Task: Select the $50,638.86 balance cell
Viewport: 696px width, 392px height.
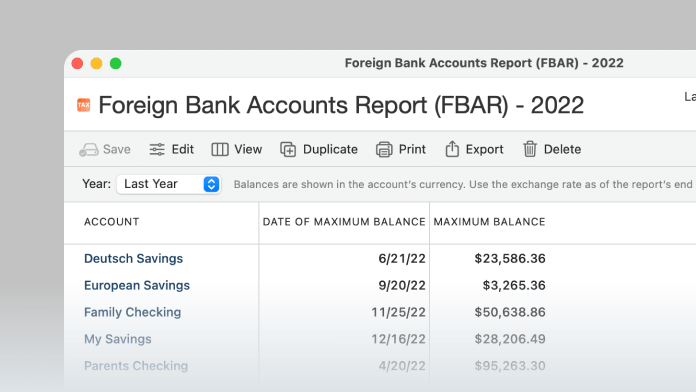Action: point(510,312)
